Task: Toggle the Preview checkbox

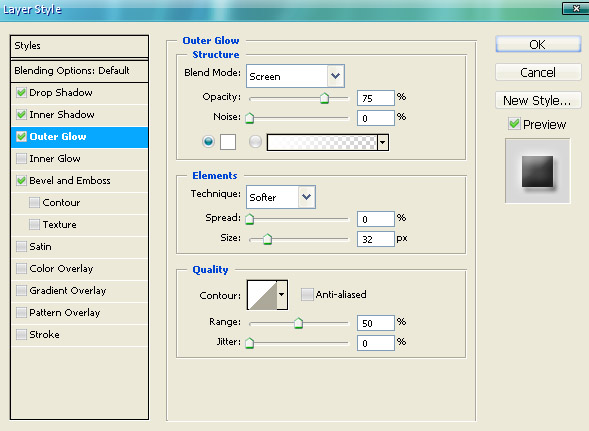Action: coord(514,124)
